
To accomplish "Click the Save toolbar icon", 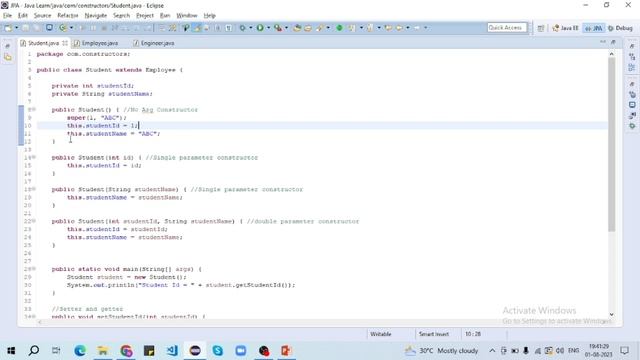I will pos(26,28).
